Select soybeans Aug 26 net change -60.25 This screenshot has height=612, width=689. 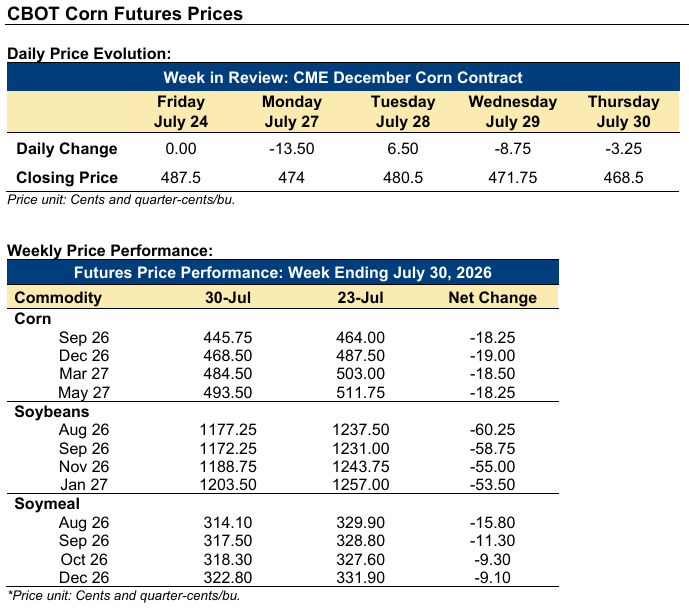coord(493,429)
